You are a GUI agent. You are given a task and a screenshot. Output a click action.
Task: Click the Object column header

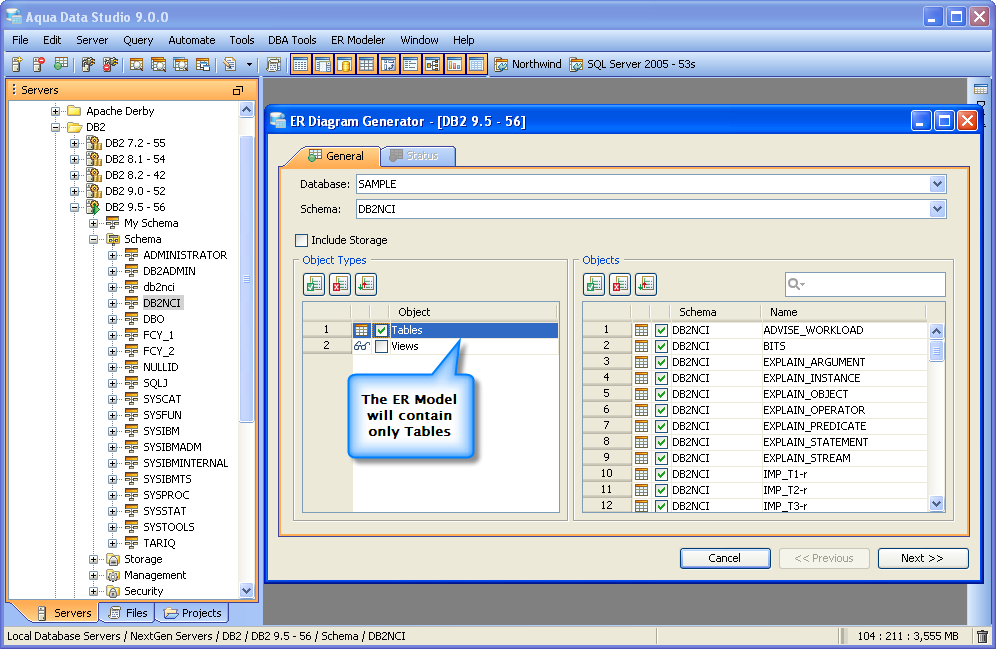coord(473,312)
